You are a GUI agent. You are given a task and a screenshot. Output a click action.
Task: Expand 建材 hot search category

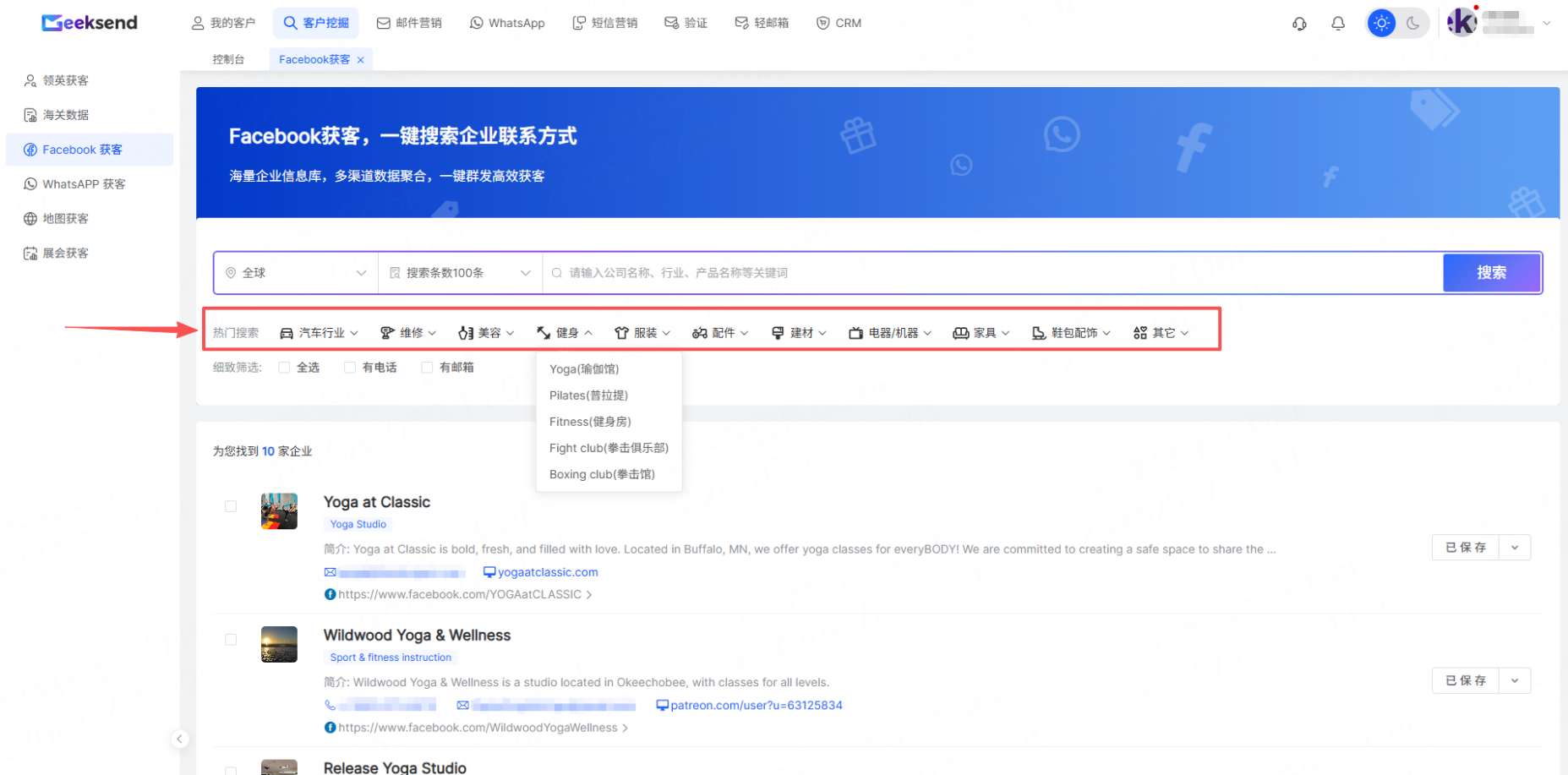(x=799, y=333)
